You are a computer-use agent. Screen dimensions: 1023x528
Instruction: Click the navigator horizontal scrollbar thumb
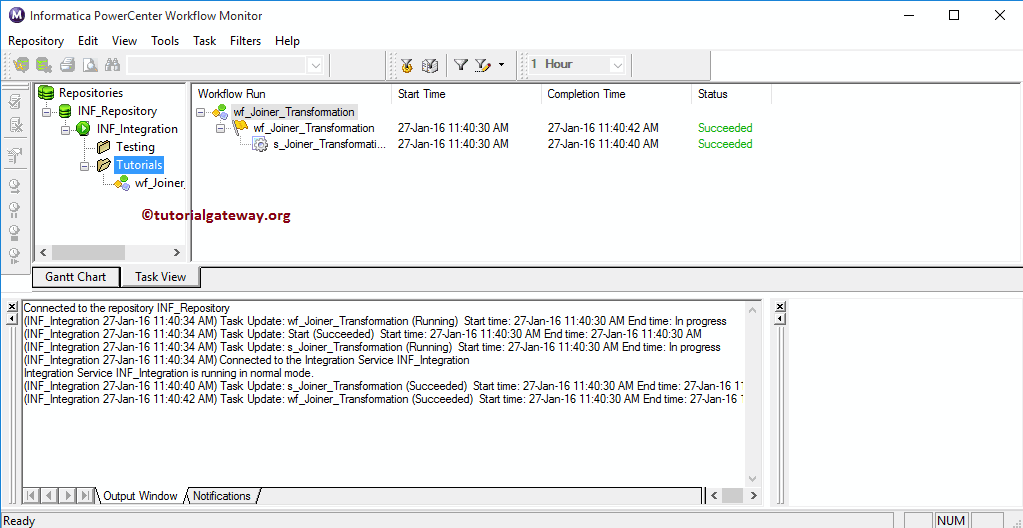pyautogui.click(x=88, y=253)
